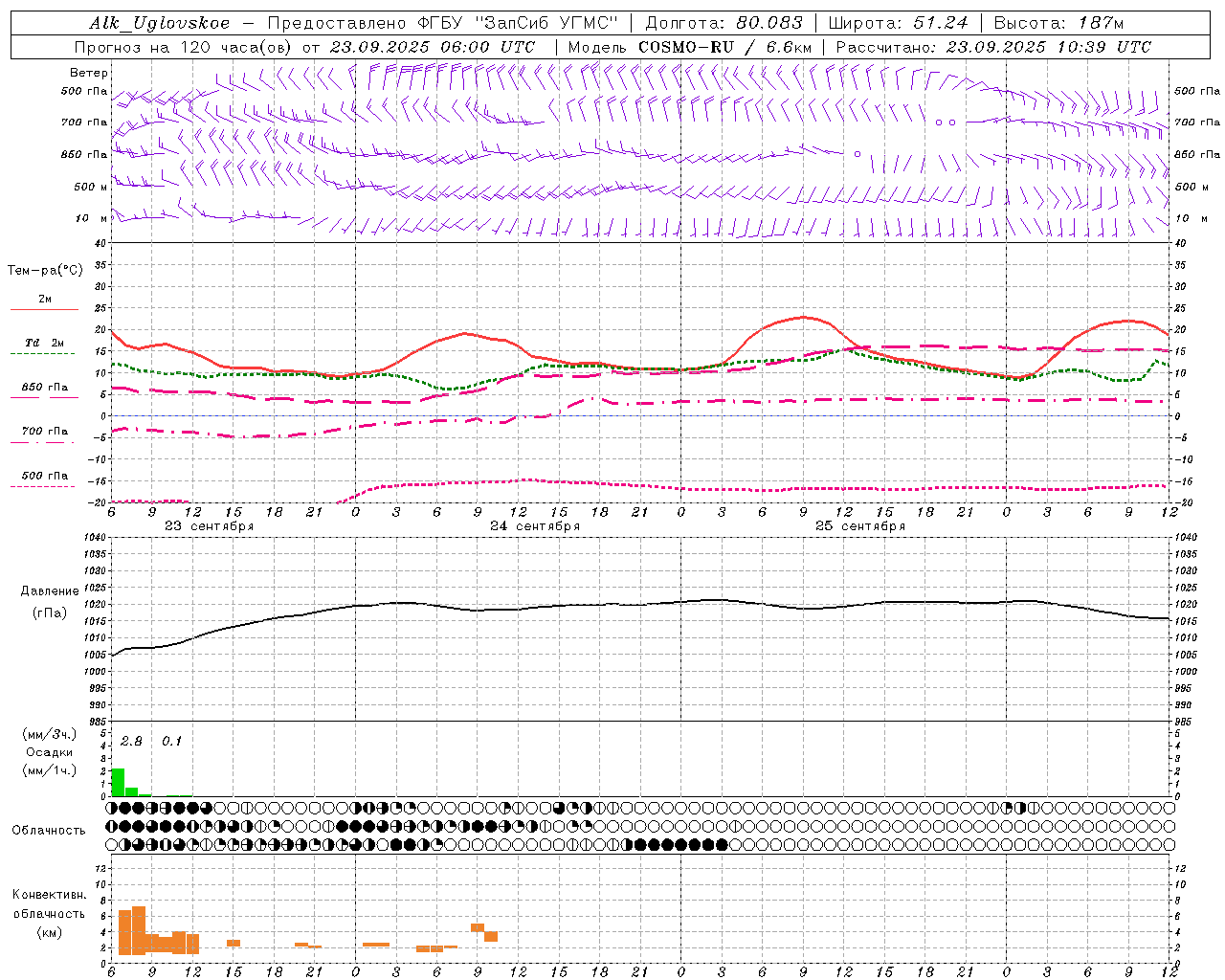This screenshot has width=1225, height=980.
Task: Click the 'Конвективн.' convective cloud label
Action: pyautogui.click(x=49, y=895)
